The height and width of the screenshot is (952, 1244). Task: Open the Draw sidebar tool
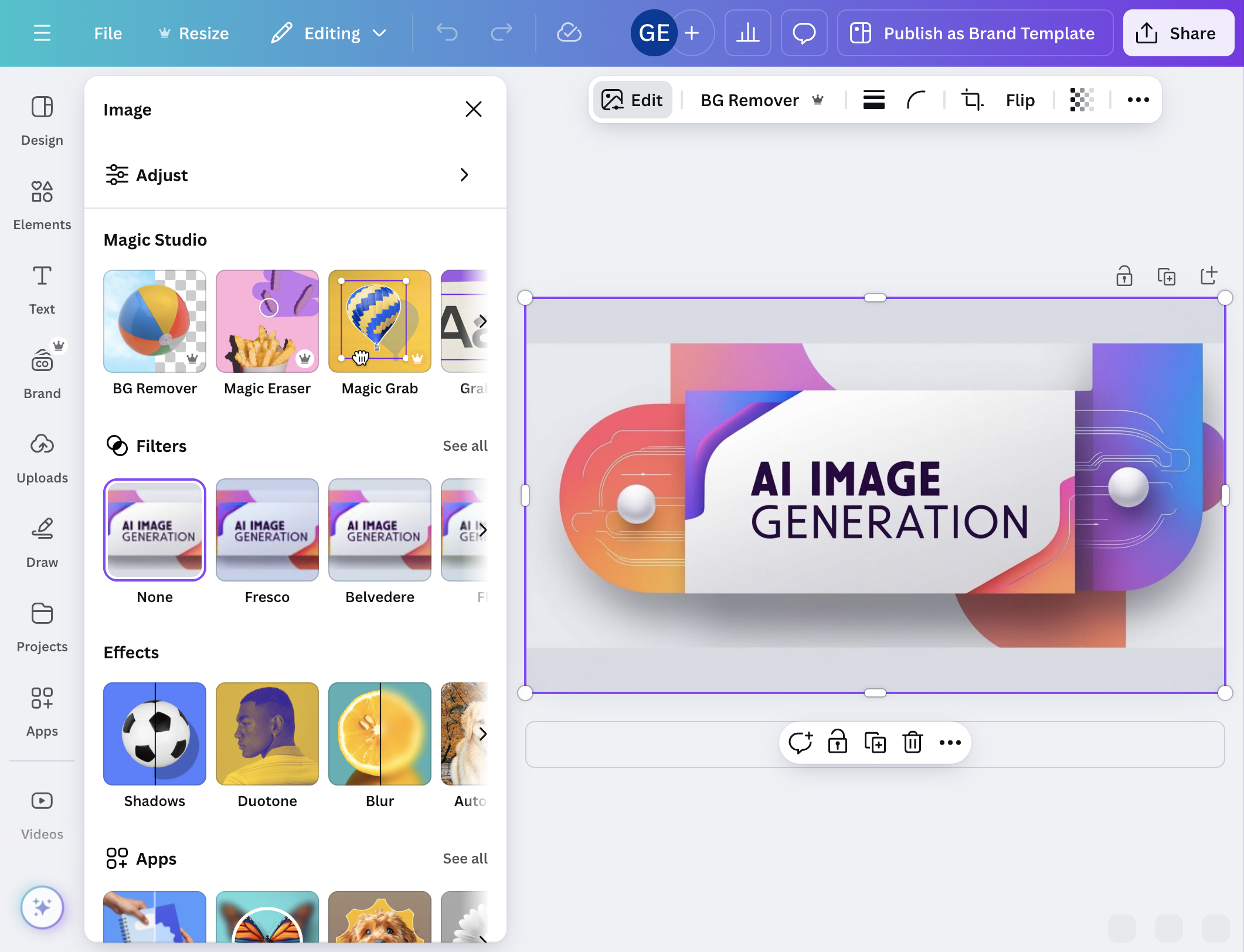point(42,543)
